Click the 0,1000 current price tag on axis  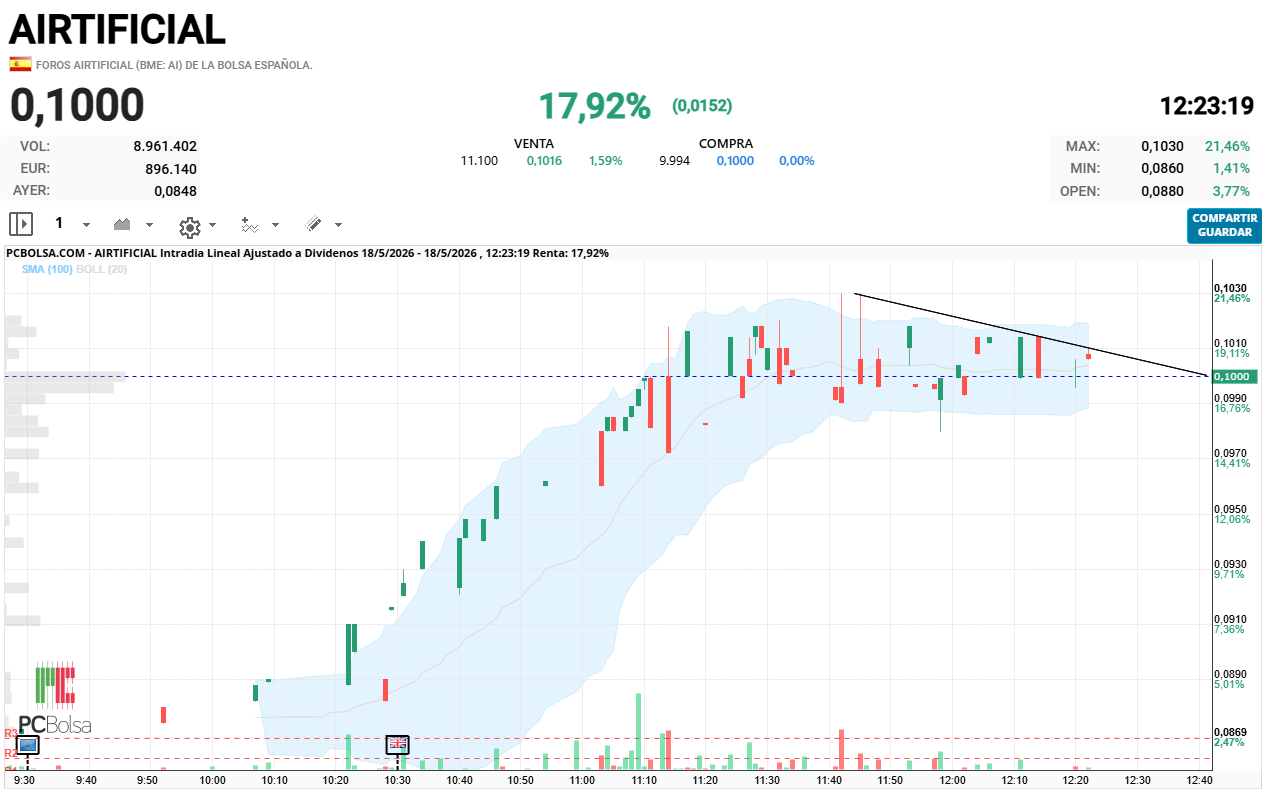click(x=1235, y=376)
